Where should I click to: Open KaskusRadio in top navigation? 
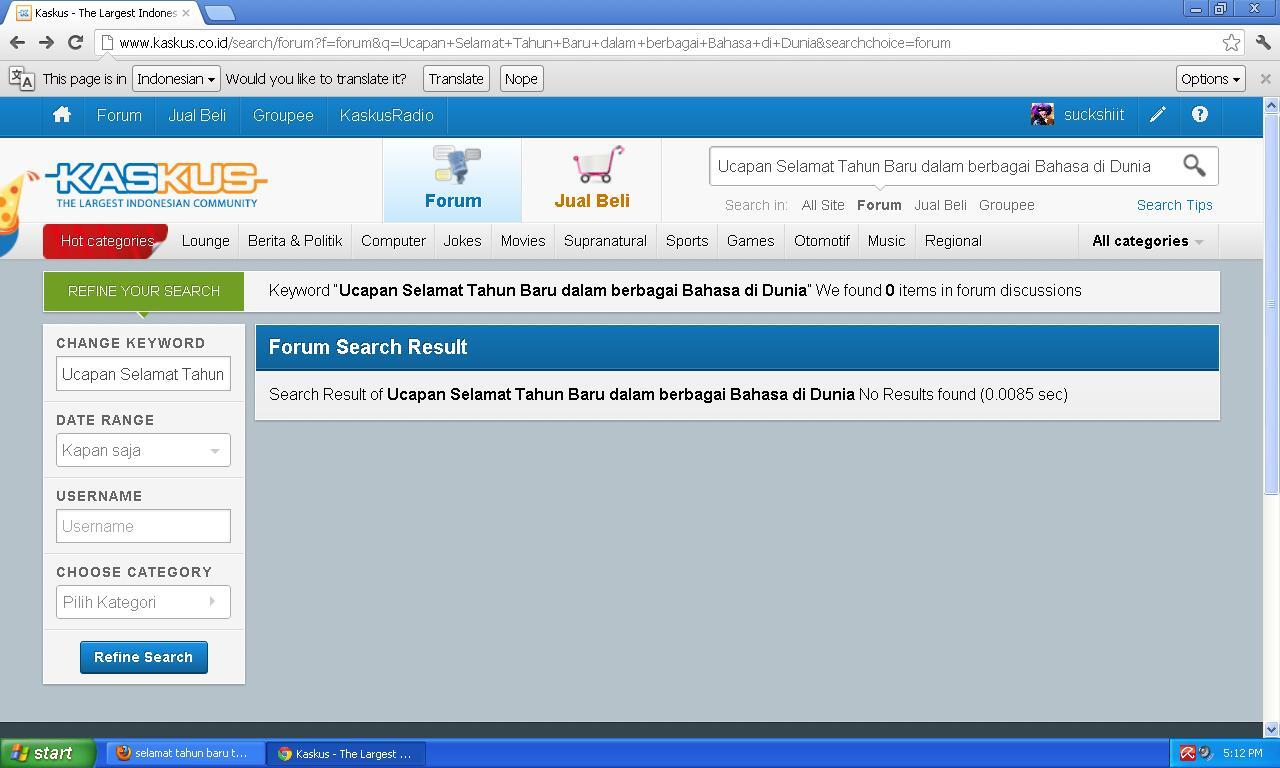pyautogui.click(x=387, y=115)
